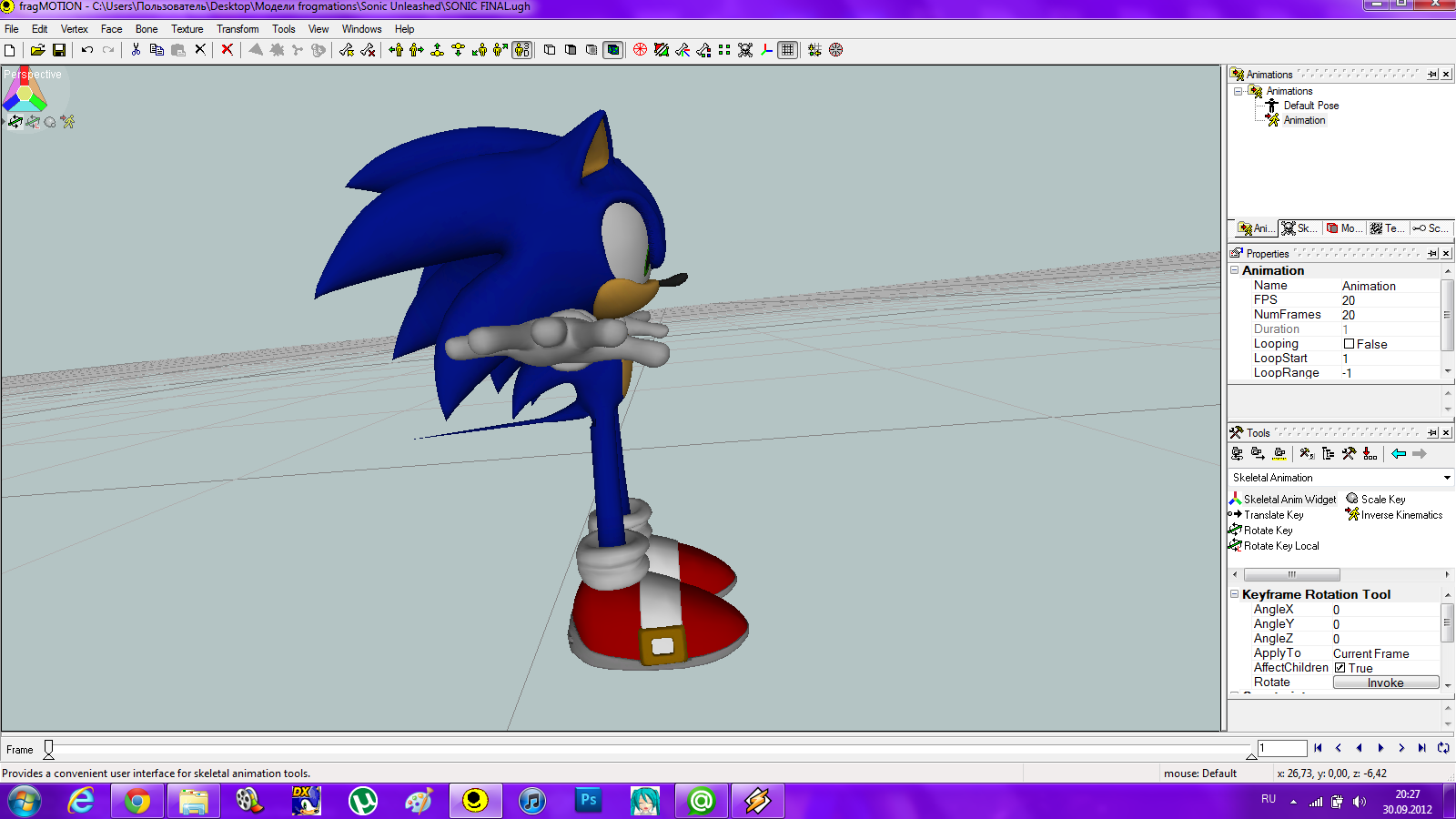
Task: Switch to the Skeleton tab
Action: click(x=1299, y=228)
